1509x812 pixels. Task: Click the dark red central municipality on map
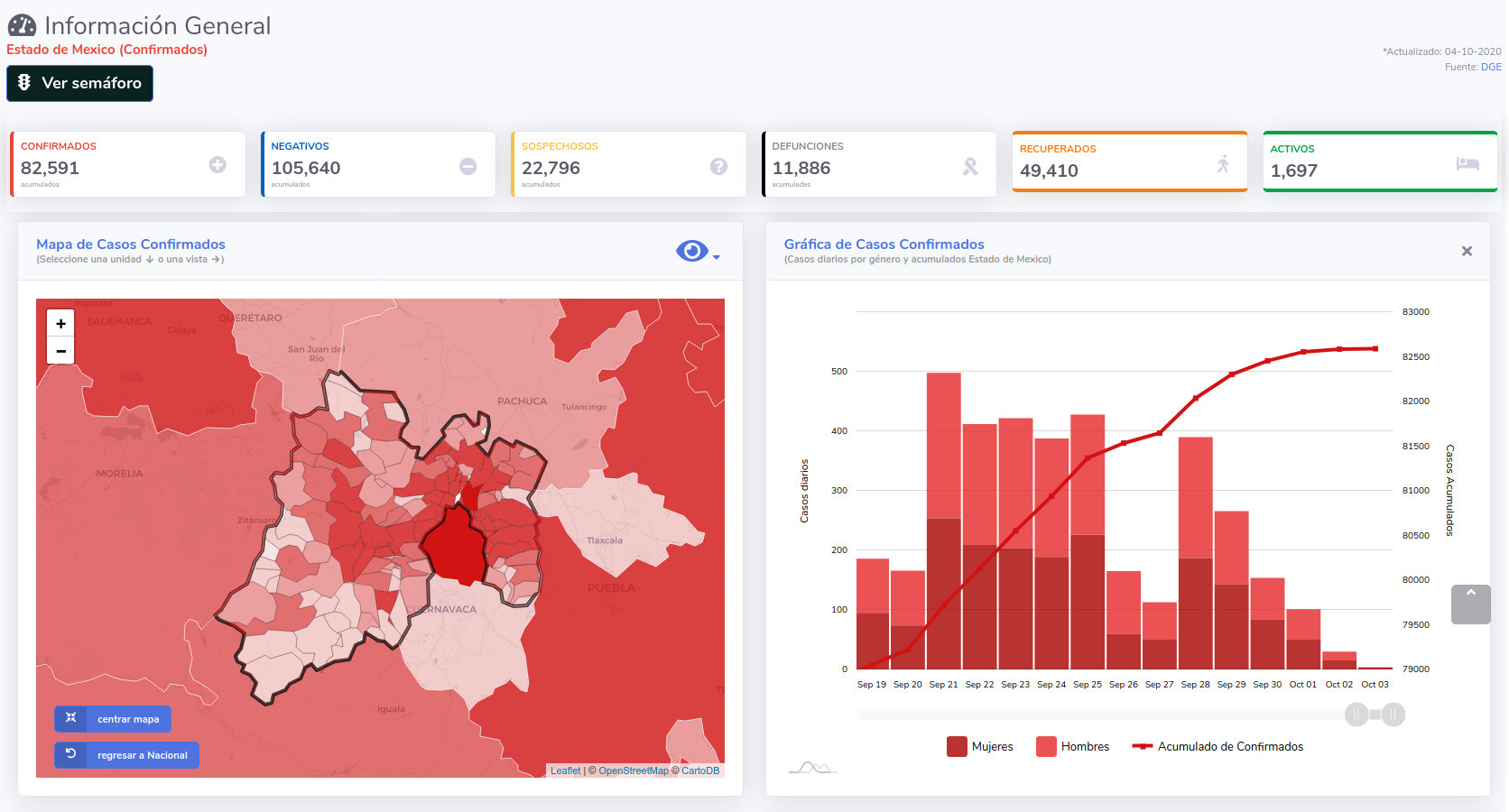(454, 548)
